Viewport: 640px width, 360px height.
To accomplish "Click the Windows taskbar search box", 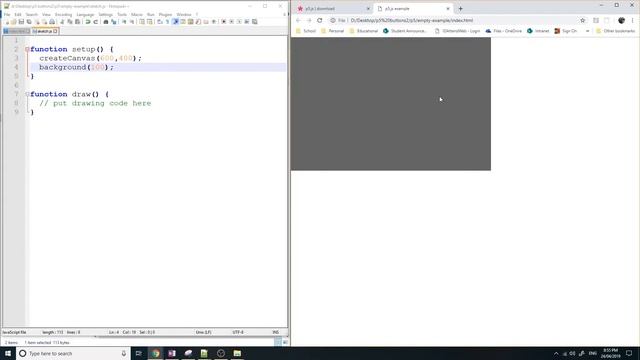I will coord(73,353).
